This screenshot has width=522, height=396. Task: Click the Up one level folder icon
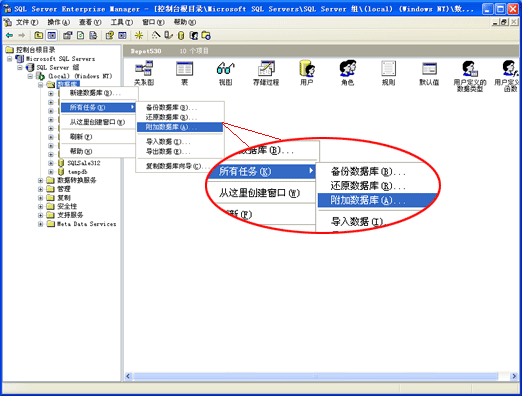click(x=39, y=35)
